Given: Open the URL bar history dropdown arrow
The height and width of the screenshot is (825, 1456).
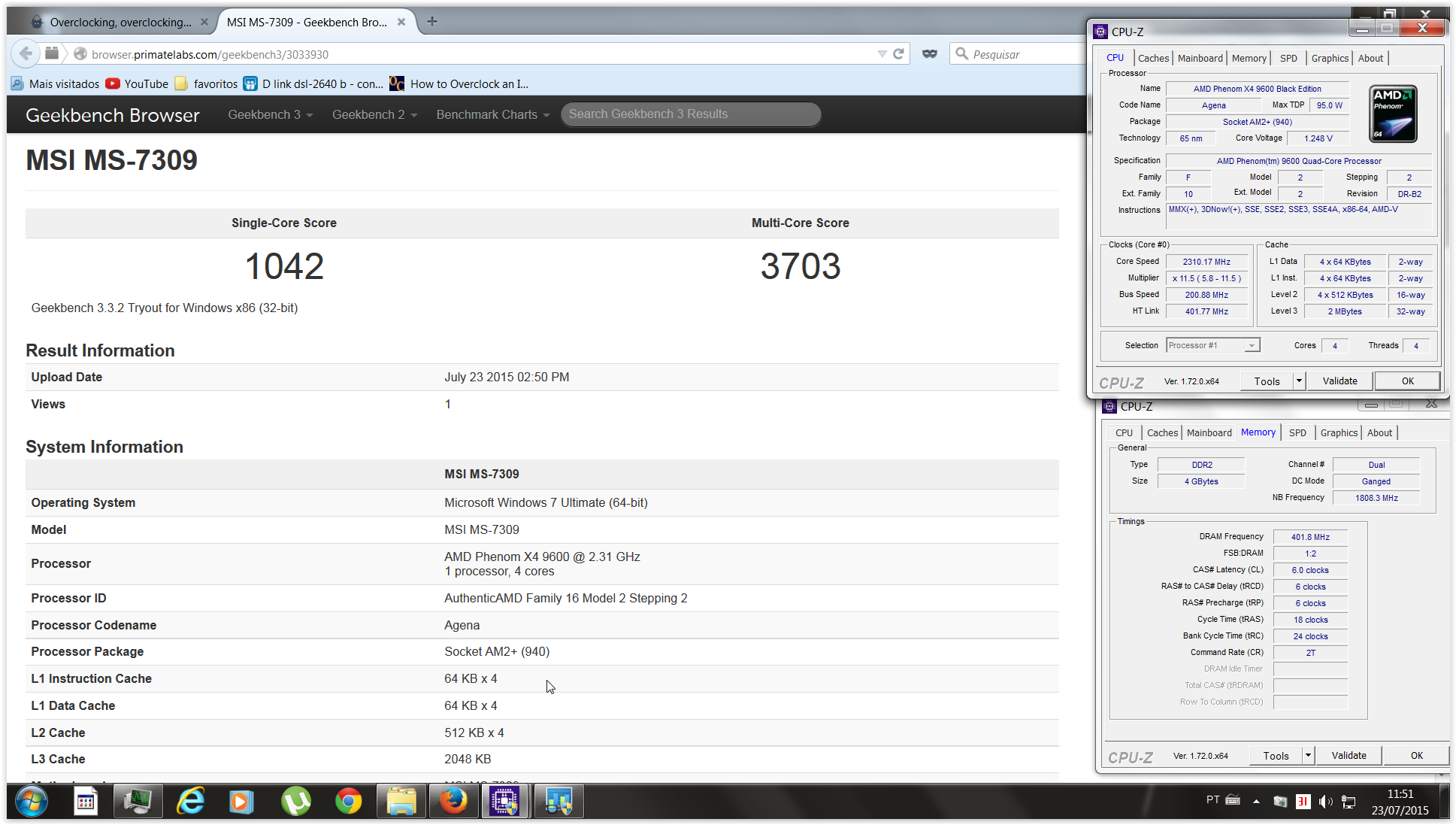Looking at the screenshot, I should pyautogui.click(x=882, y=54).
